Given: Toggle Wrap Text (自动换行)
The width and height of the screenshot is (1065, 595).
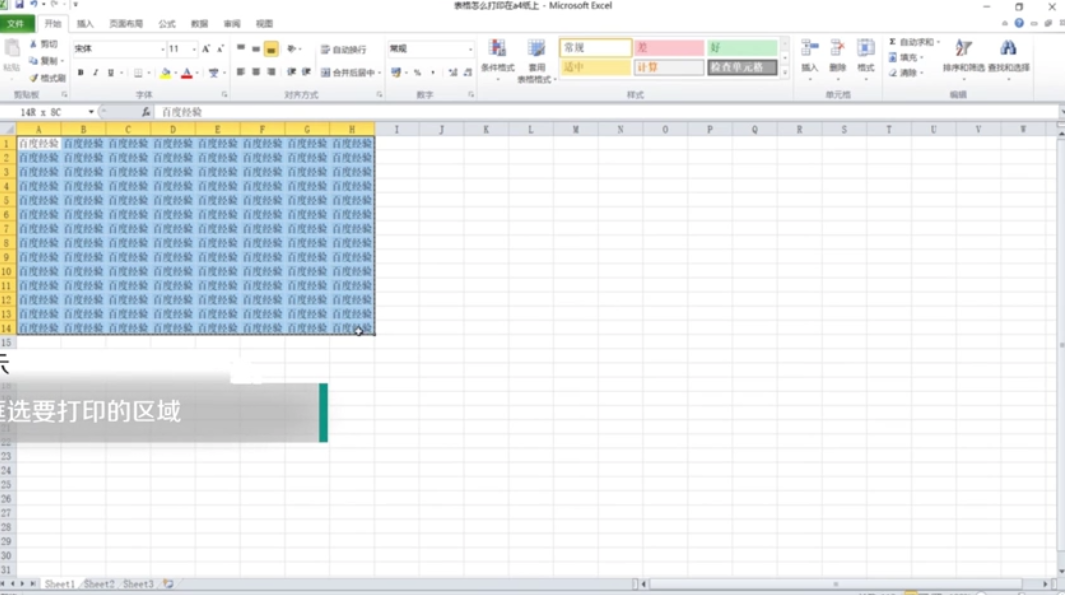Looking at the screenshot, I should (344, 49).
